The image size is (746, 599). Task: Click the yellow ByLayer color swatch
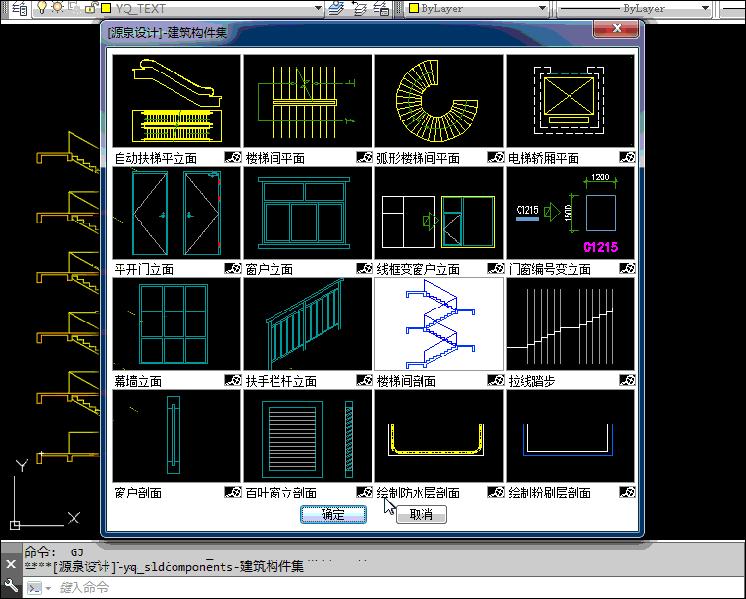(x=414, y=8)
